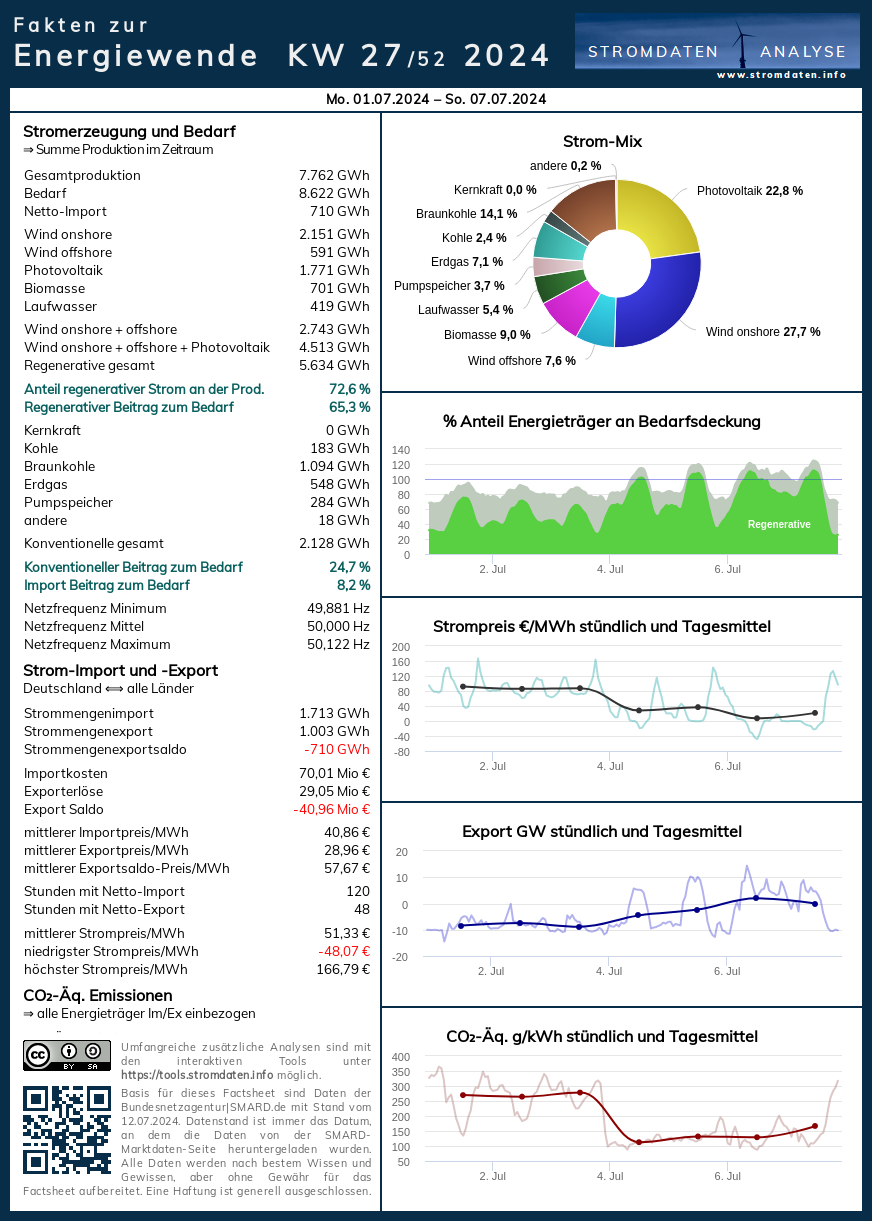Click the "4. Jul" label on Strompreis chart
This screenshot has width=872, height=1221.
610,766
